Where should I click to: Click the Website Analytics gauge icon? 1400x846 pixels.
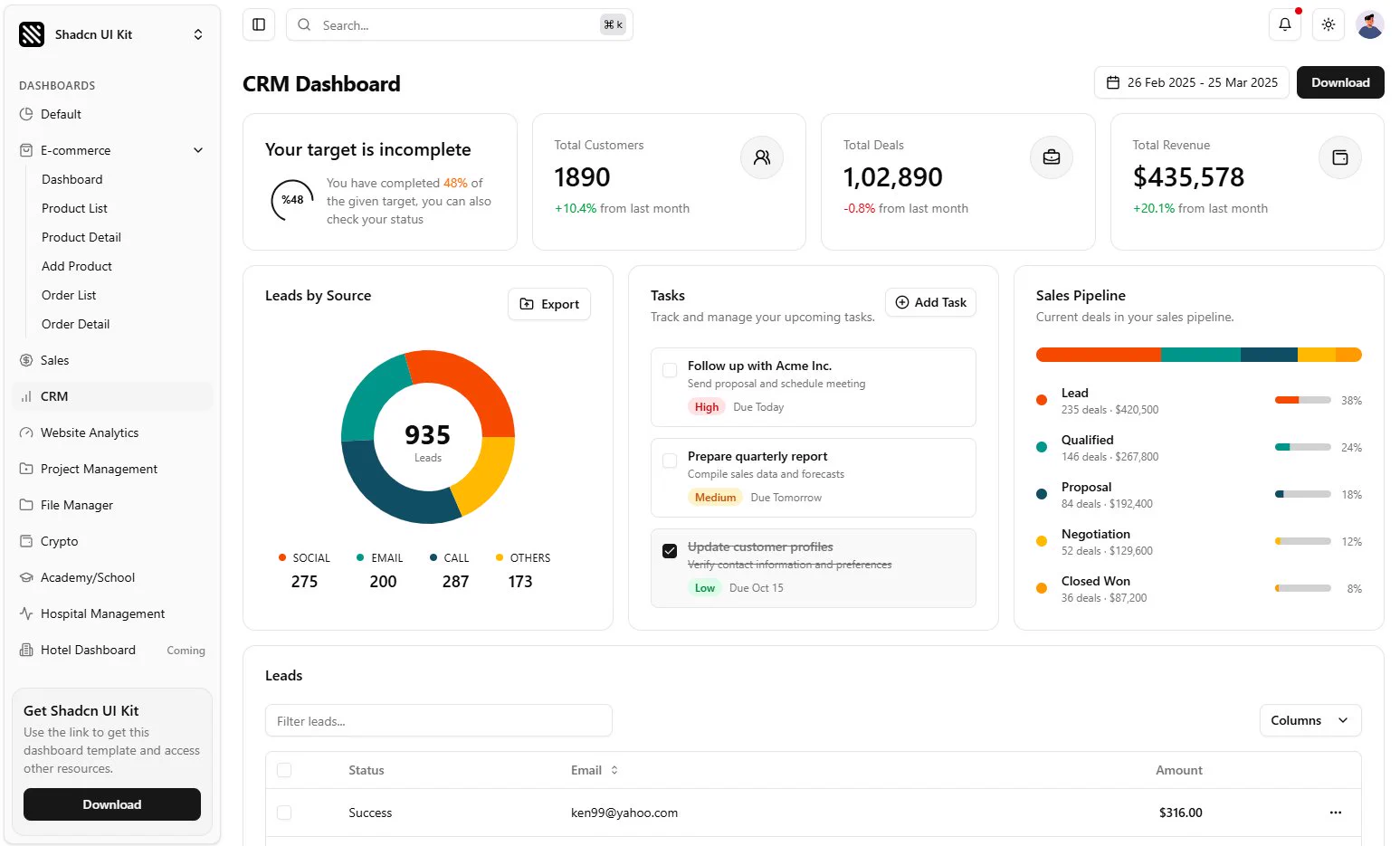(26, 433)
